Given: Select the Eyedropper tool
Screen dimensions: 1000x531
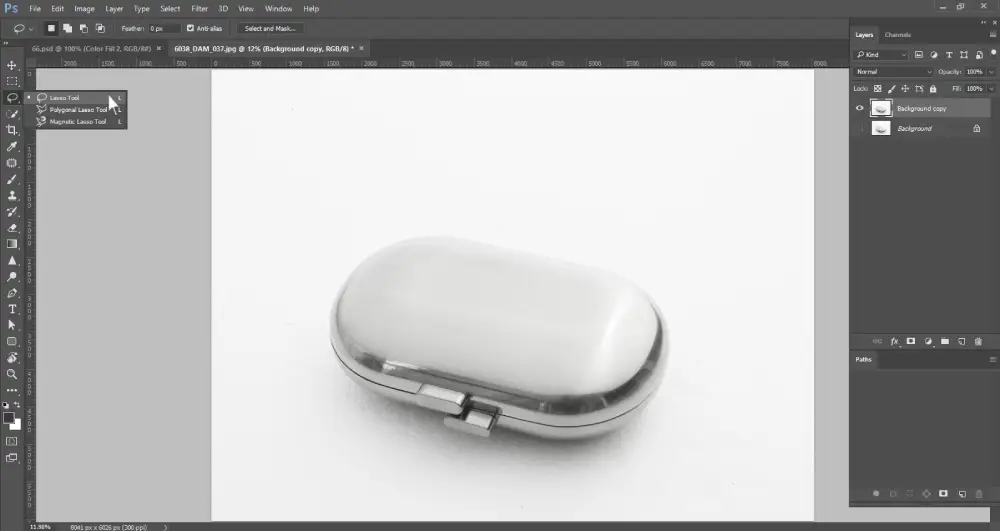Looking at the screenshot, I should point(12,147).
